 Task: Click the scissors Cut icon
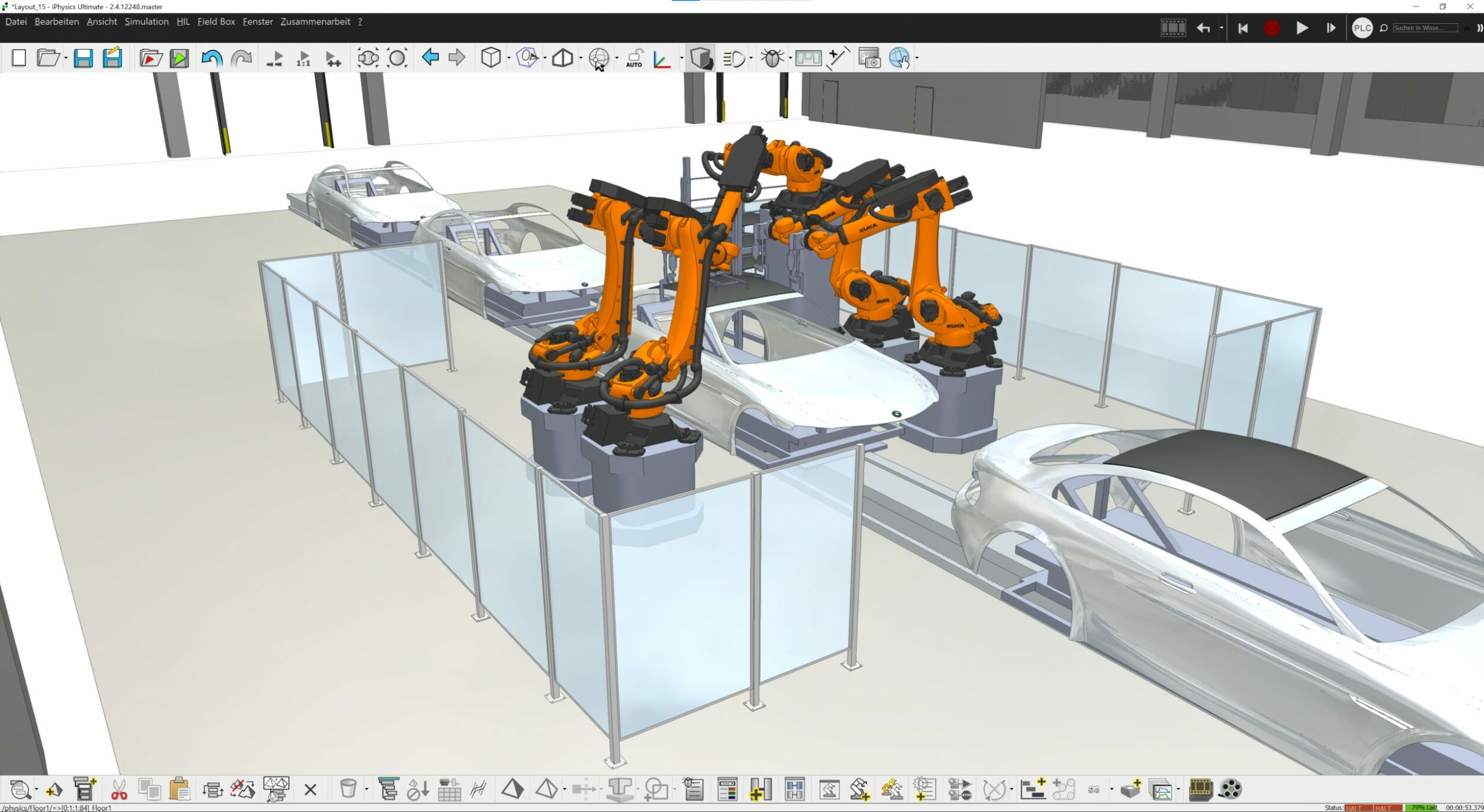tap(119, 789)
